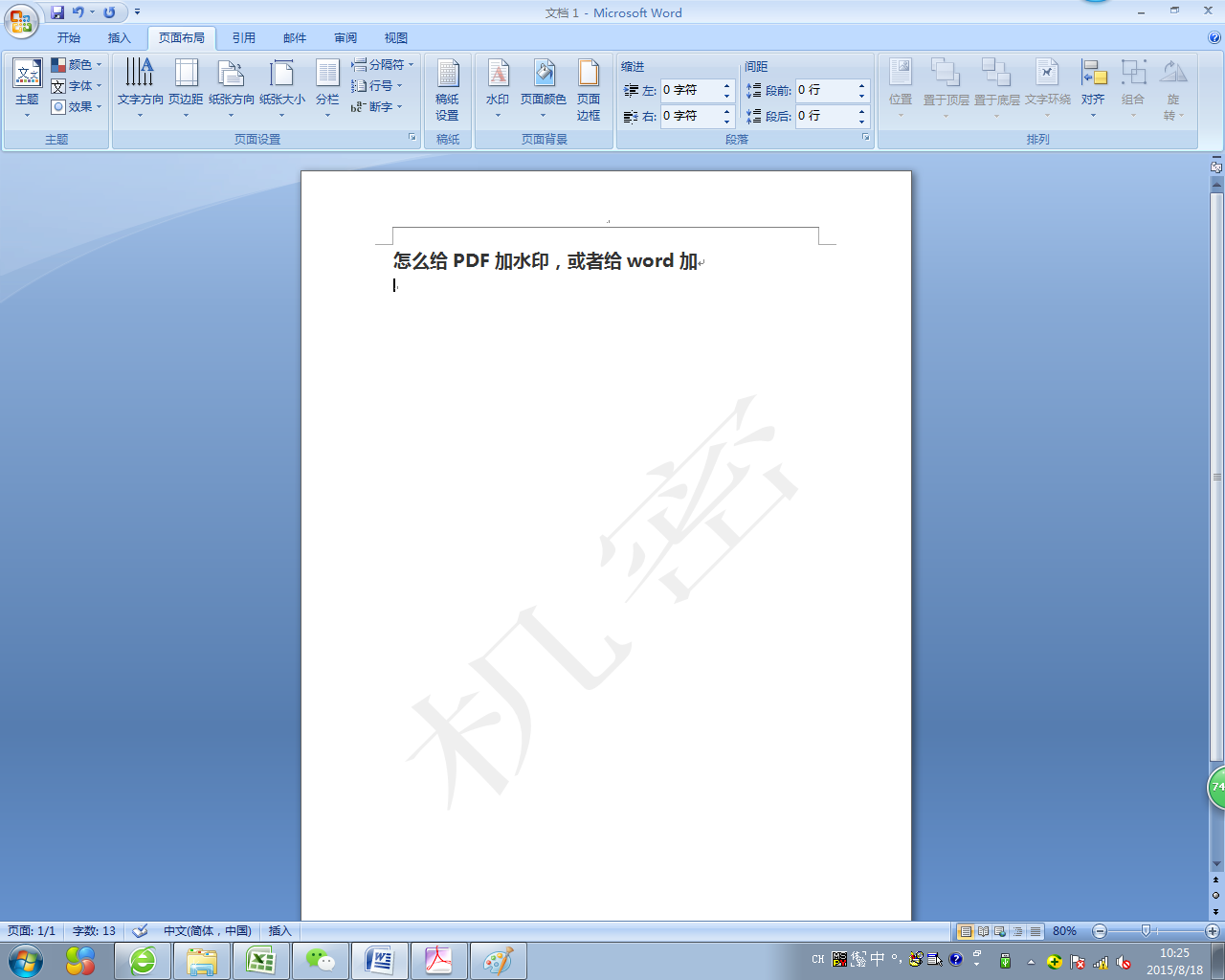
Task: Open the 段落 paragraph dialog launcher
Action: coord(866,138)
